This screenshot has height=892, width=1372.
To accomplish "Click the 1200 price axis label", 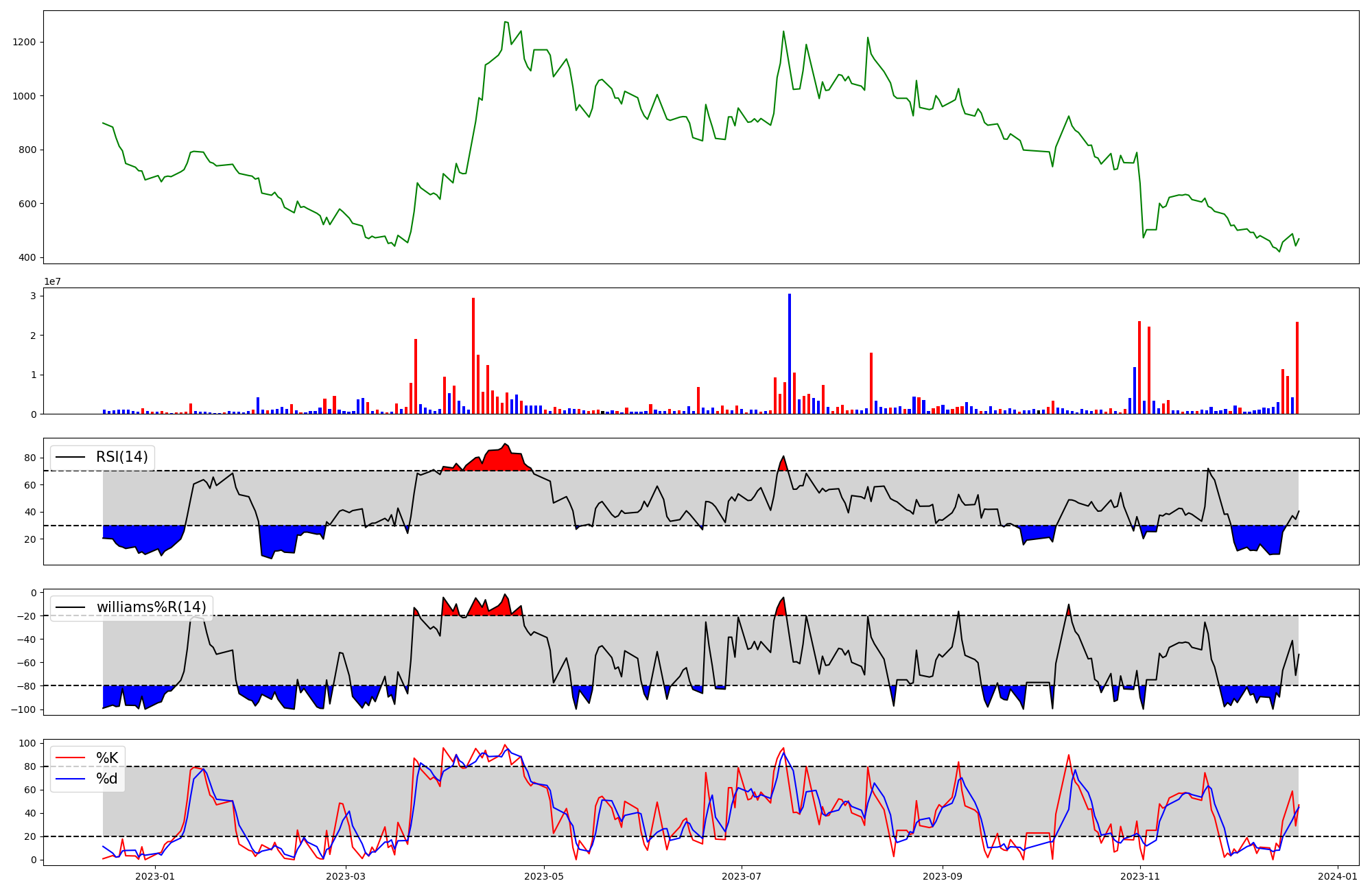I will coord(24,43).
